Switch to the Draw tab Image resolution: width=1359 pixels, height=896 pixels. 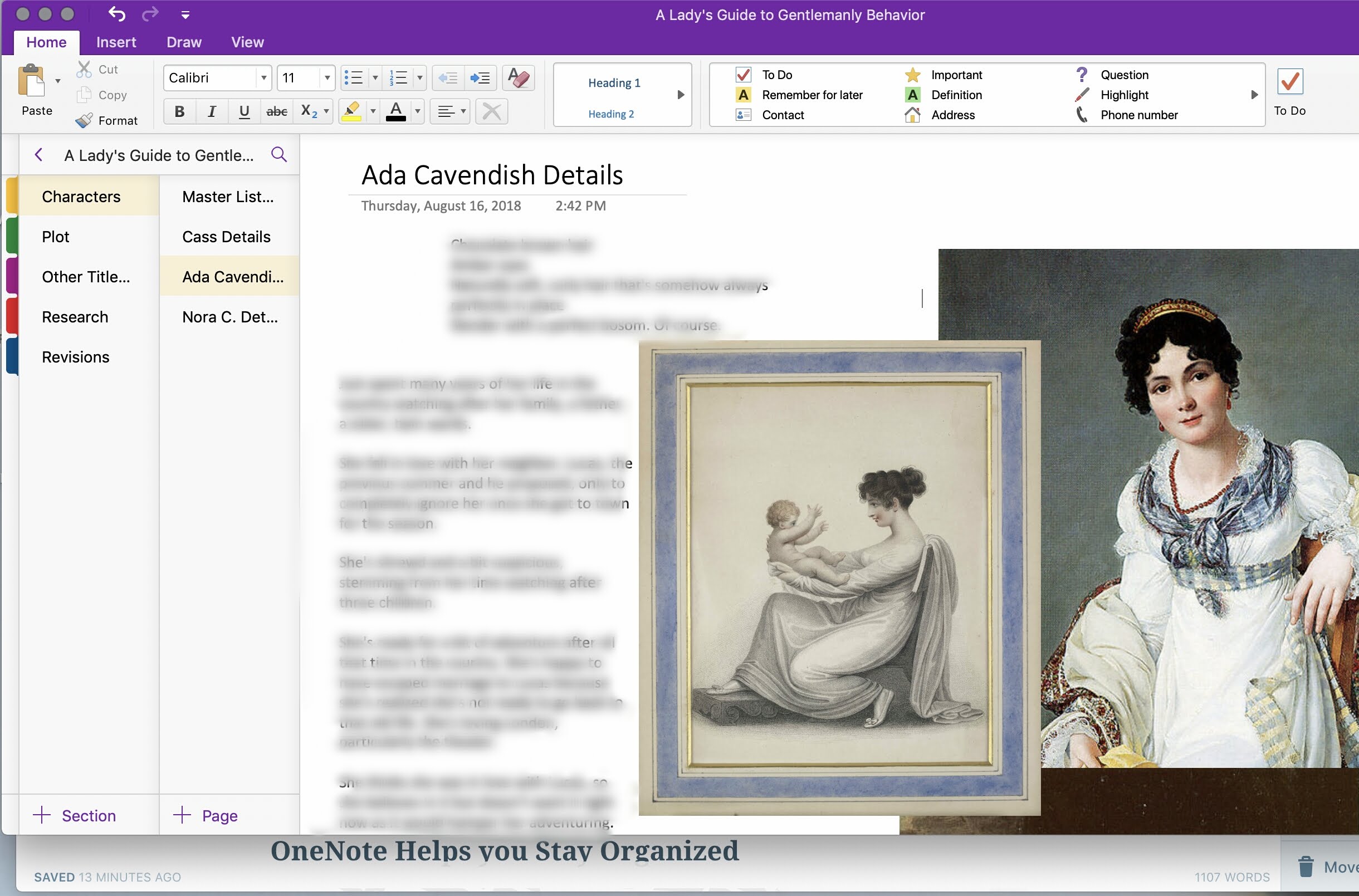pyautogui.click(x=184, y=42)
